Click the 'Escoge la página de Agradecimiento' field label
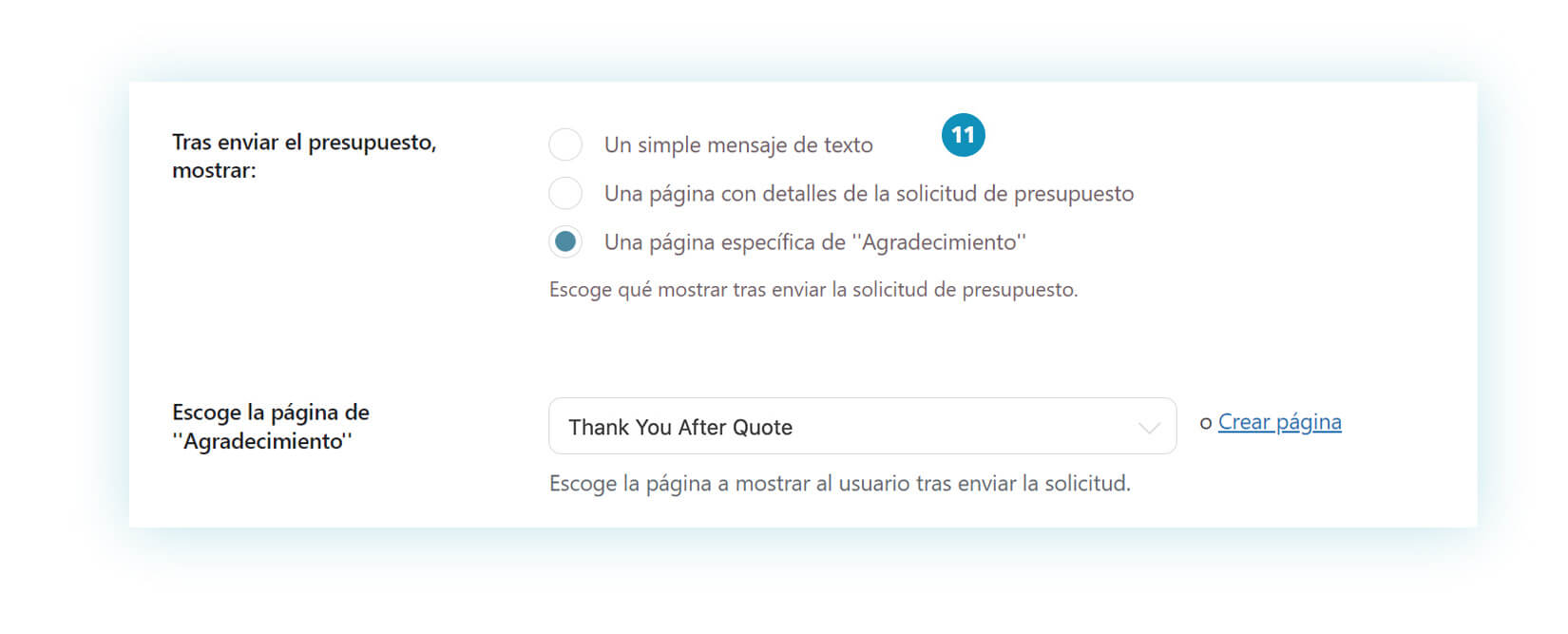1568x634 pixels. tap(271, 426)
